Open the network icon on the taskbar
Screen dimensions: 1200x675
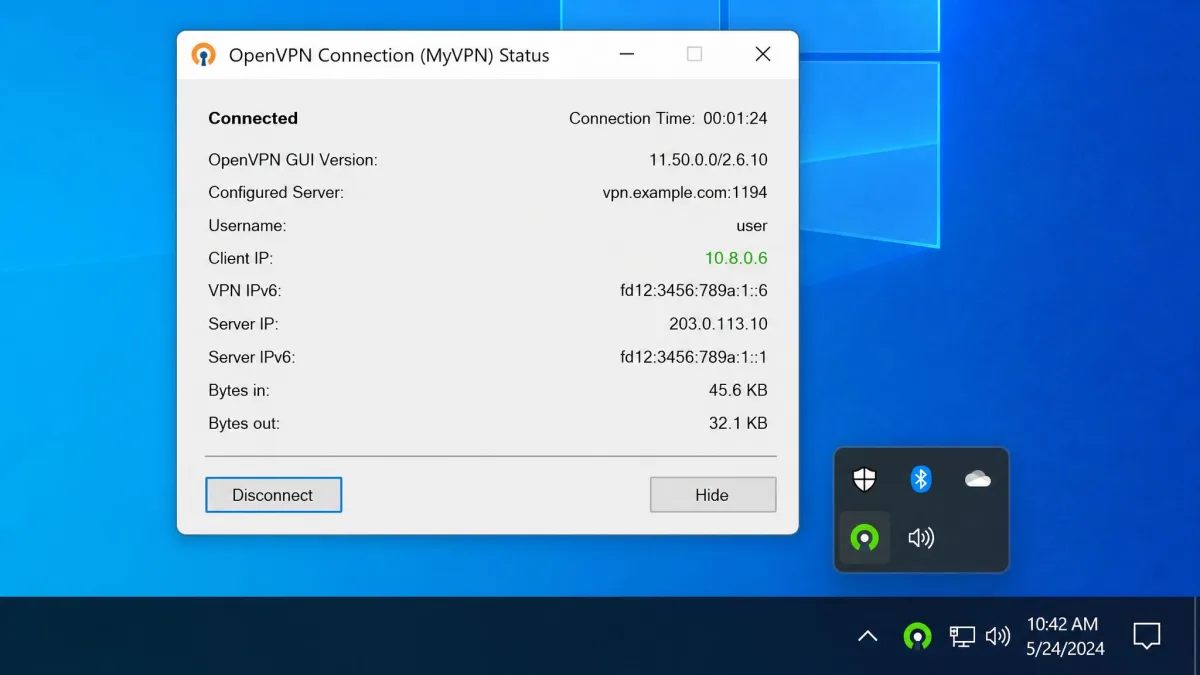click(962, 635)
